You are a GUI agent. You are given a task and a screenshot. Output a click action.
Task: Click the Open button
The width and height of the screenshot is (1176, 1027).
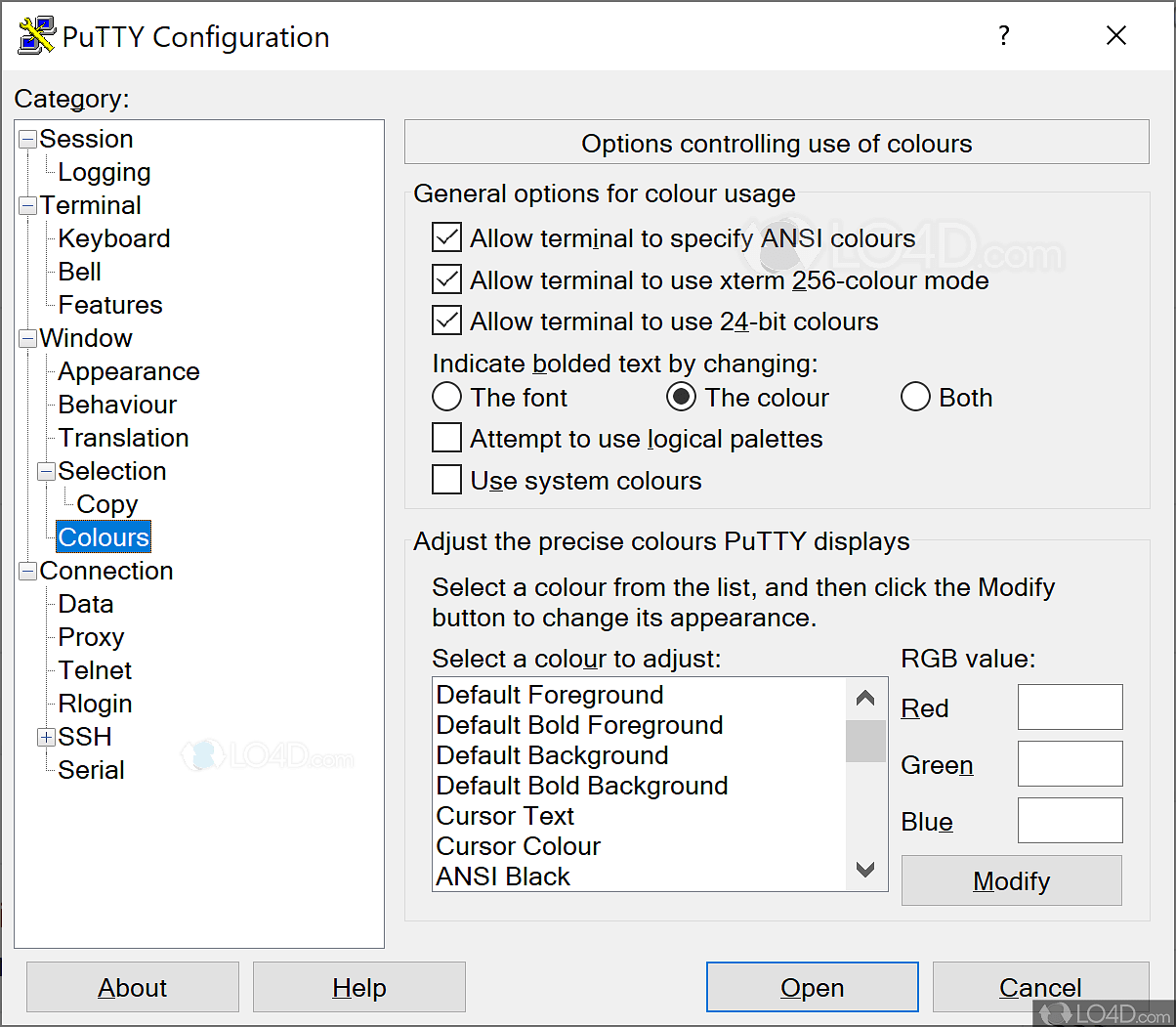point(813,987)
